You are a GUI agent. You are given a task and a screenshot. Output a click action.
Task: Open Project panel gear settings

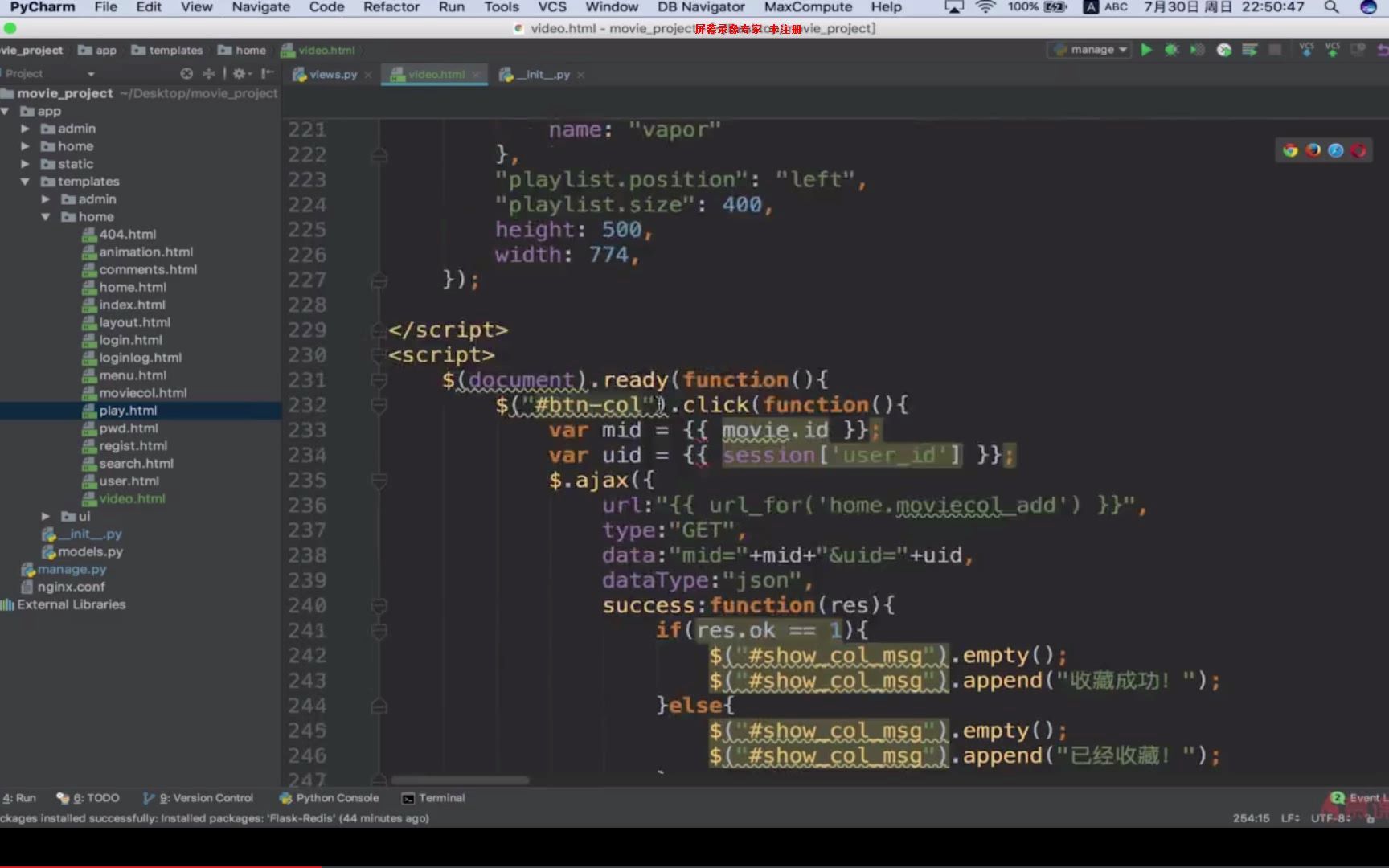click(x=240, y=73)
